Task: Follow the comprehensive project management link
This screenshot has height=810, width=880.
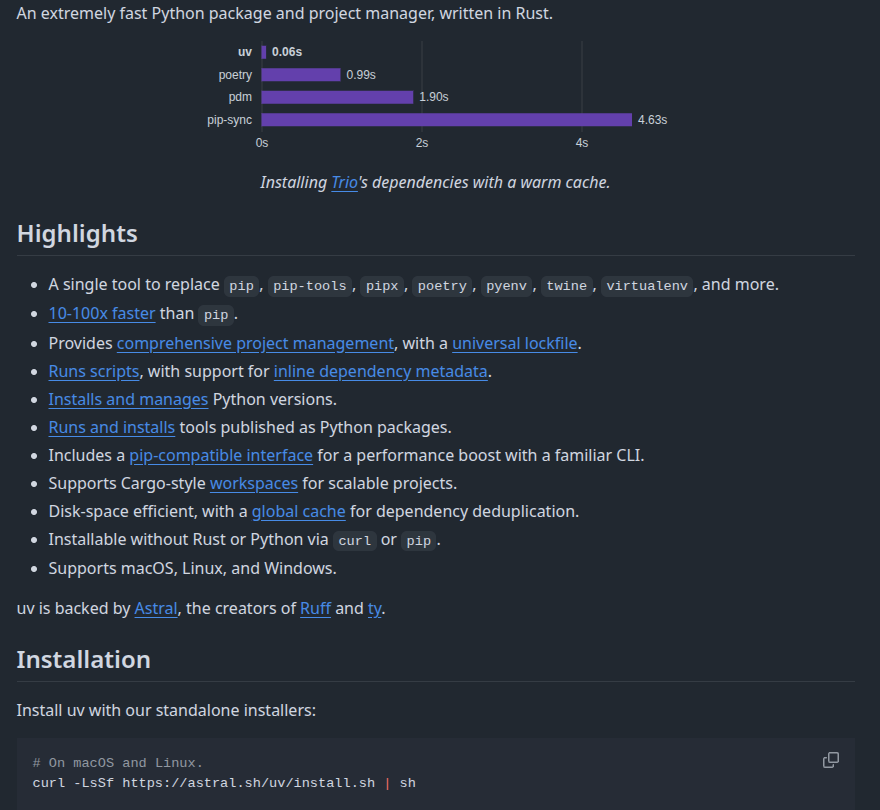Action: pyautogui.click(x=255, y=343)
